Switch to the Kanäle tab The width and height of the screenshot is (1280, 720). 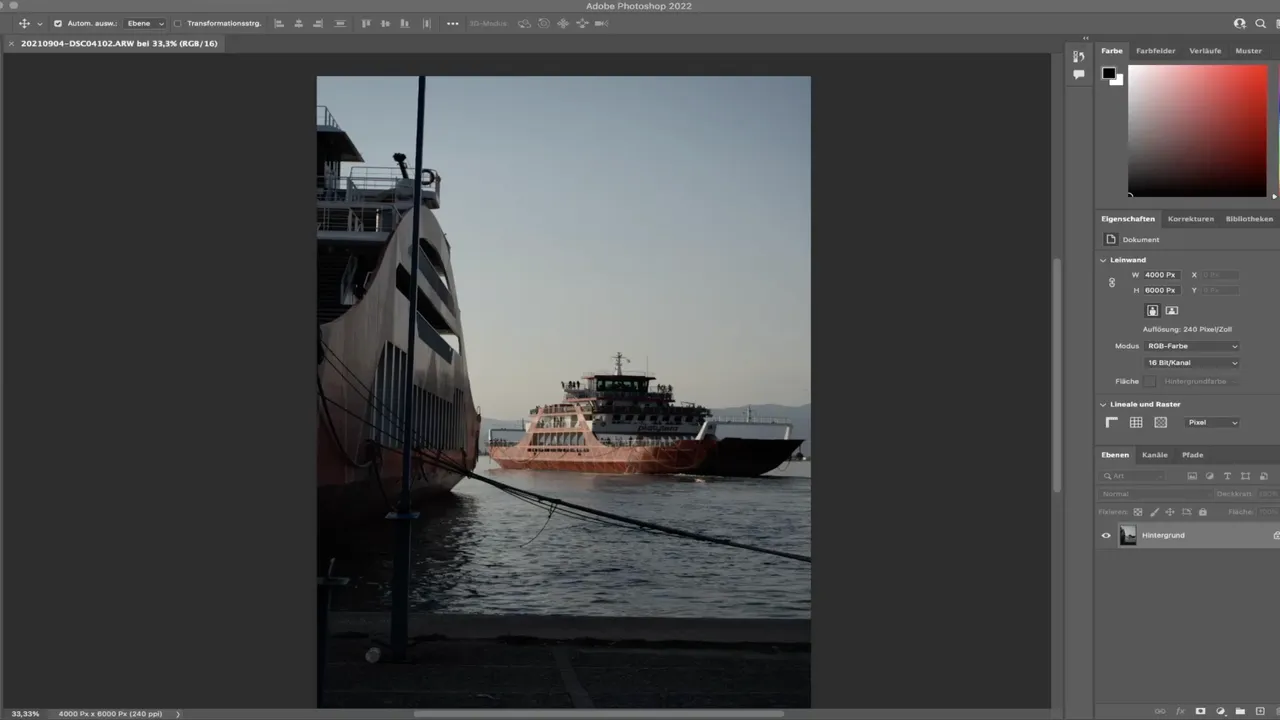click(1155, 455)
